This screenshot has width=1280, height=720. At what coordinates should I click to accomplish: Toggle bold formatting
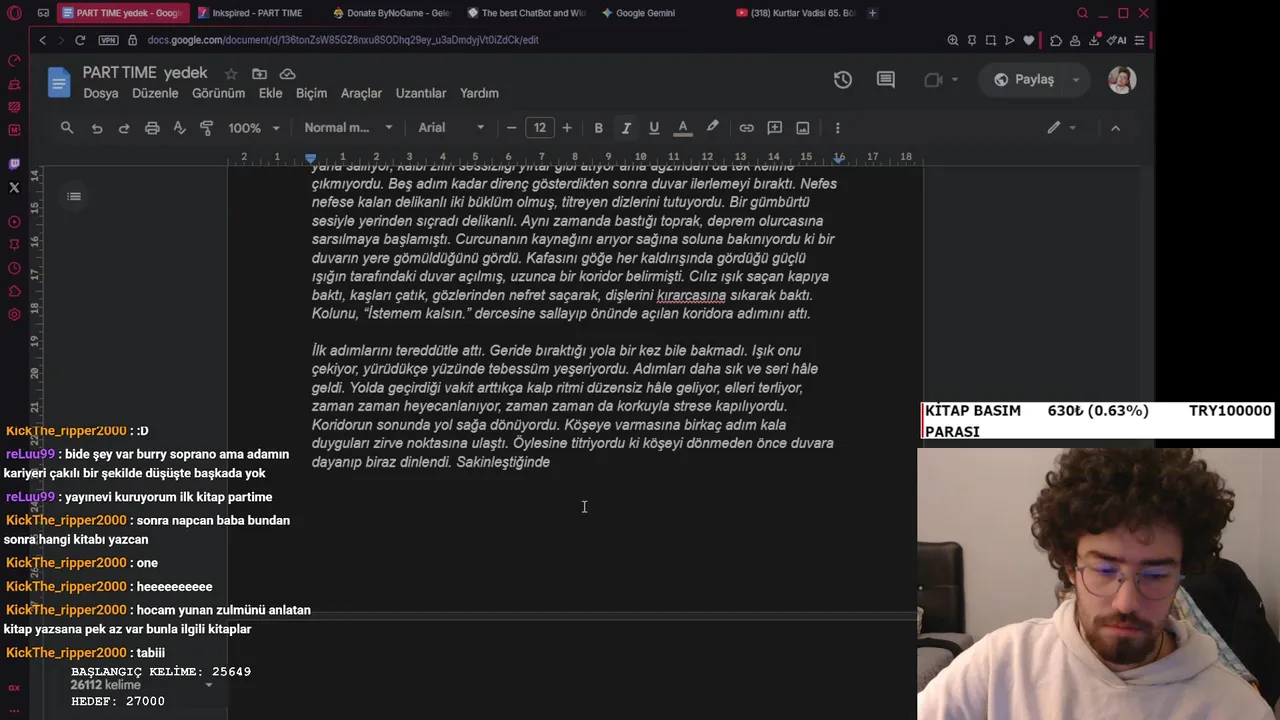tap(598, 128)
